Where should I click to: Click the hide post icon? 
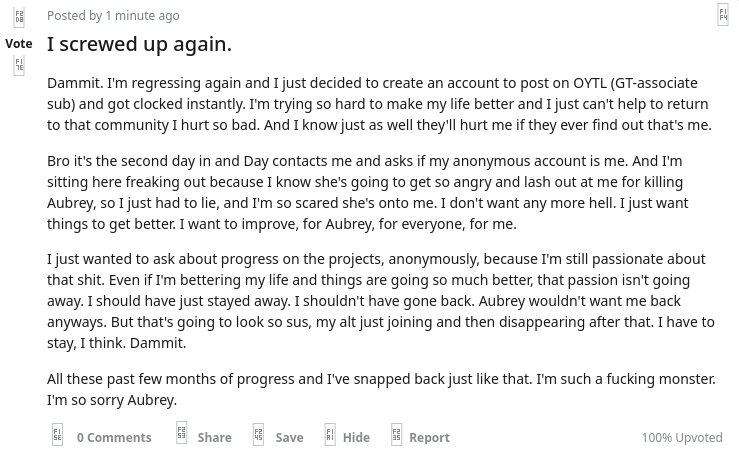(x=329, y=435)
